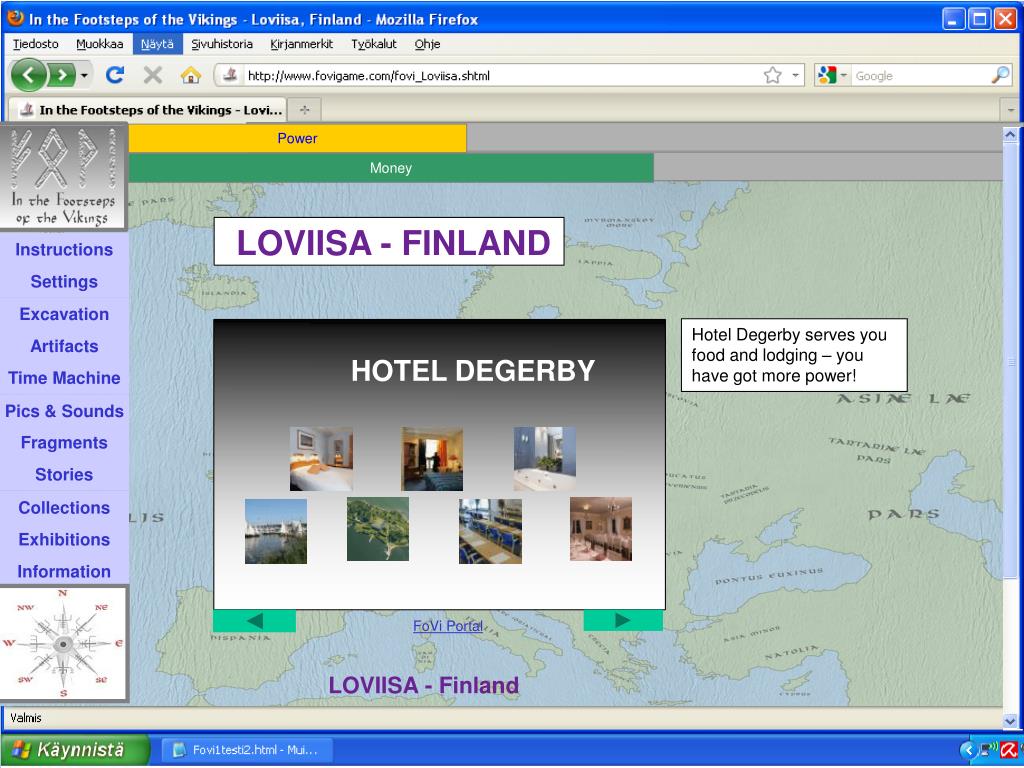Image resolution: width=1024 pixels, height=768 pixels.
Task: Go to home page via house icon
Action: click(191, 75)
